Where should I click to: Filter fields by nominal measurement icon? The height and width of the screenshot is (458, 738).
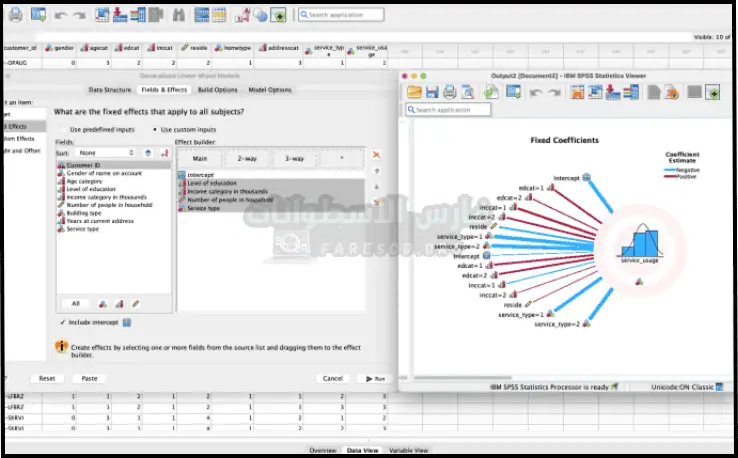102,303
